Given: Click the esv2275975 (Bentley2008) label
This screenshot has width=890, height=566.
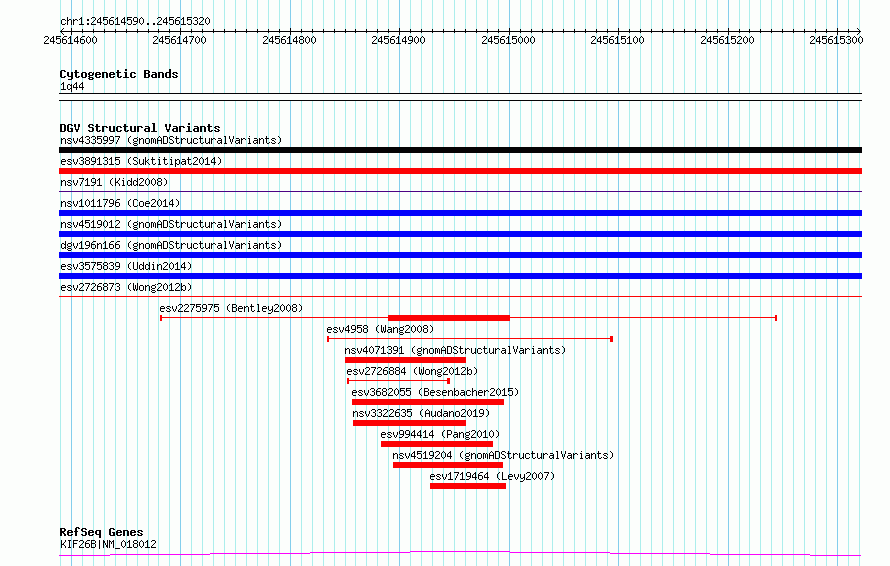Looking at the screenshot, I should (231, 308).
